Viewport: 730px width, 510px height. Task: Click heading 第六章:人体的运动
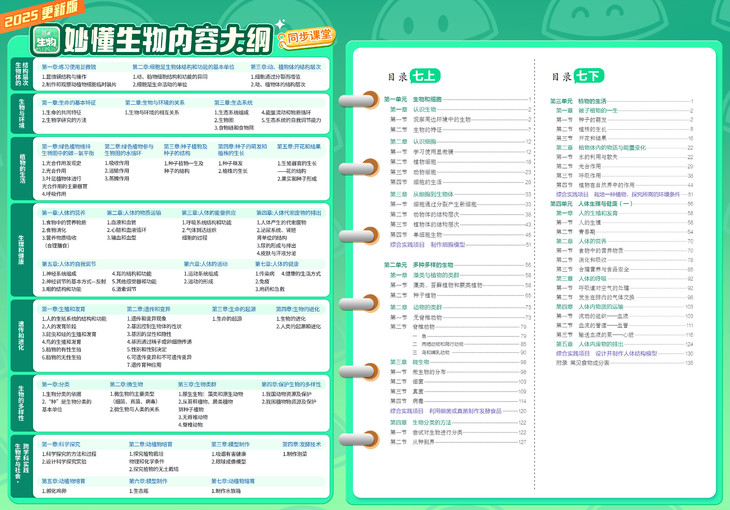pyautogui.click(x=206, y=264)
